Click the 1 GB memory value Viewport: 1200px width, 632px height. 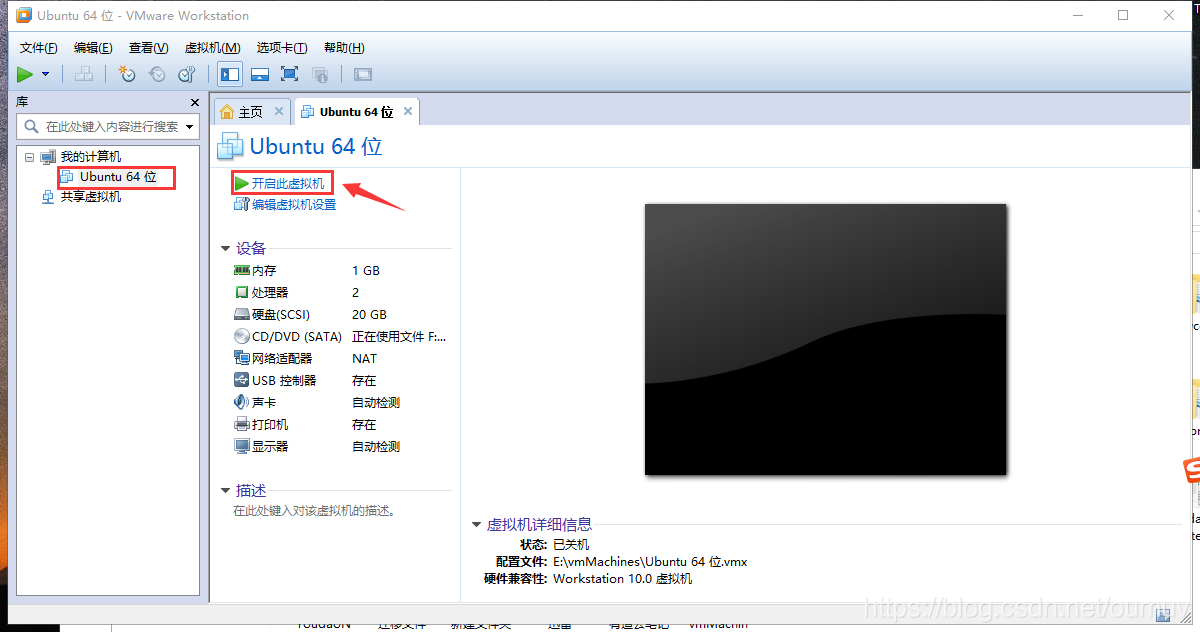point(366,271)
